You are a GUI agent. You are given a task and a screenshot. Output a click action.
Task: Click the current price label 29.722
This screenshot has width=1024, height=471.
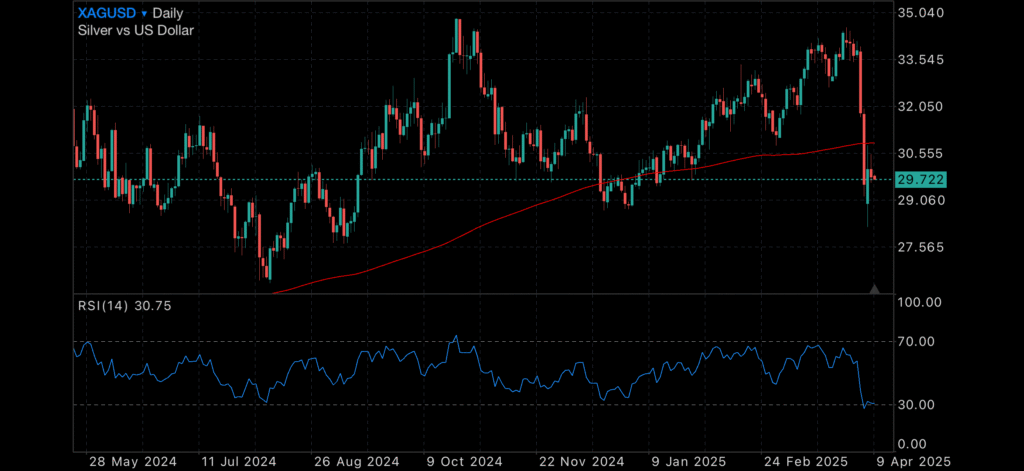[921, 180]
